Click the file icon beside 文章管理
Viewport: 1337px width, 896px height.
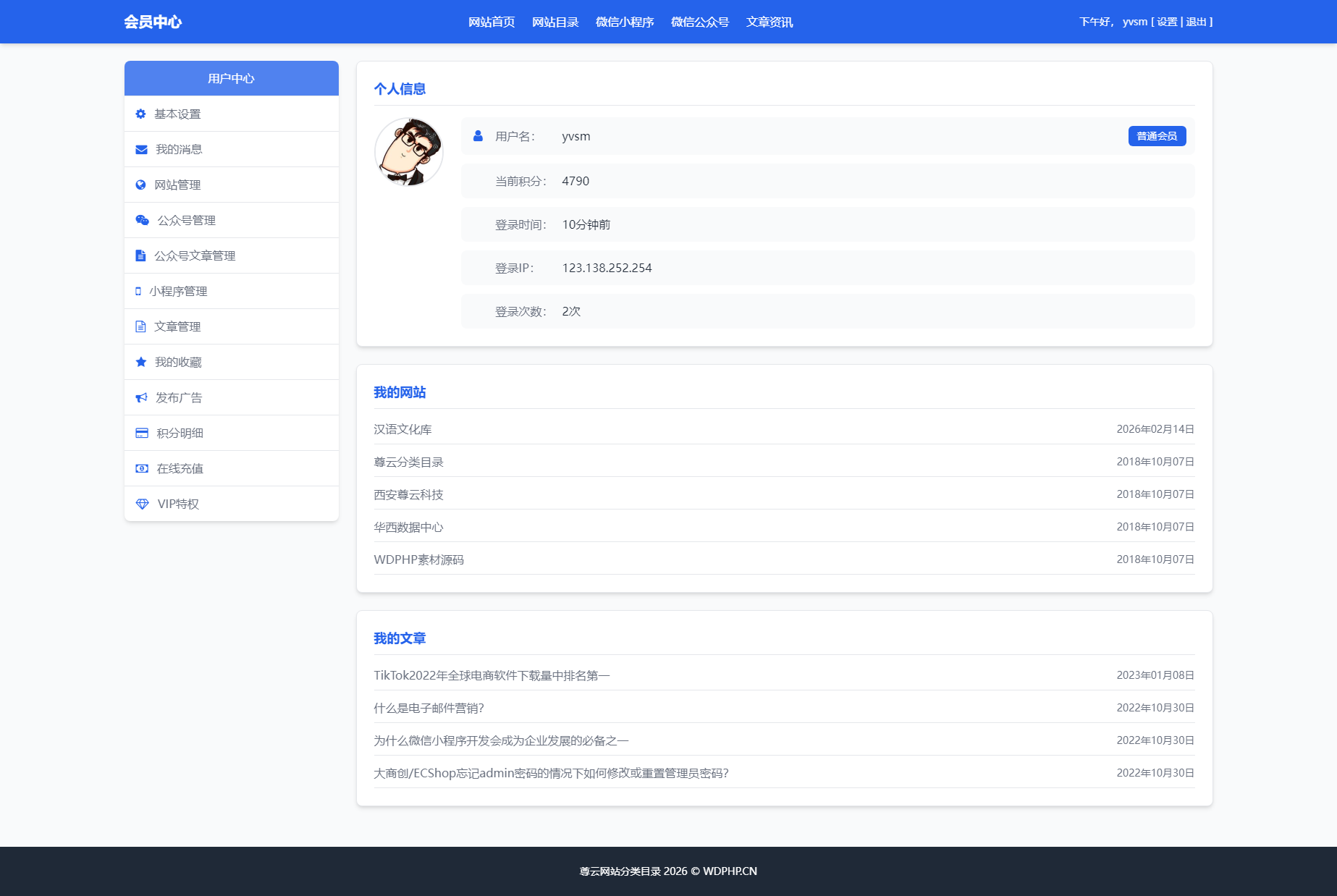140,326
